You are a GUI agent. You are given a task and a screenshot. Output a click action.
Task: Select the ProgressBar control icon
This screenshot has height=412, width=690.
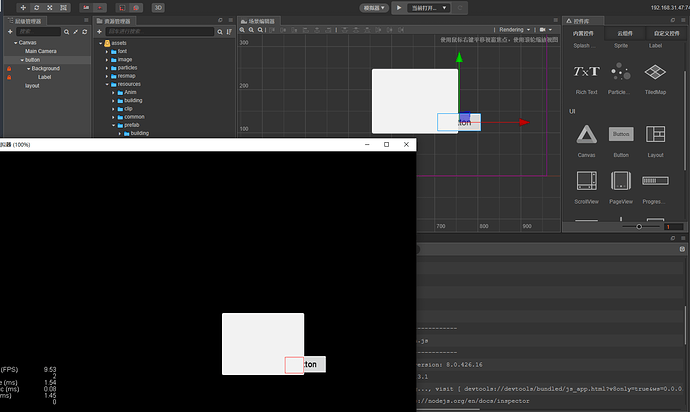tap(655, 181)
